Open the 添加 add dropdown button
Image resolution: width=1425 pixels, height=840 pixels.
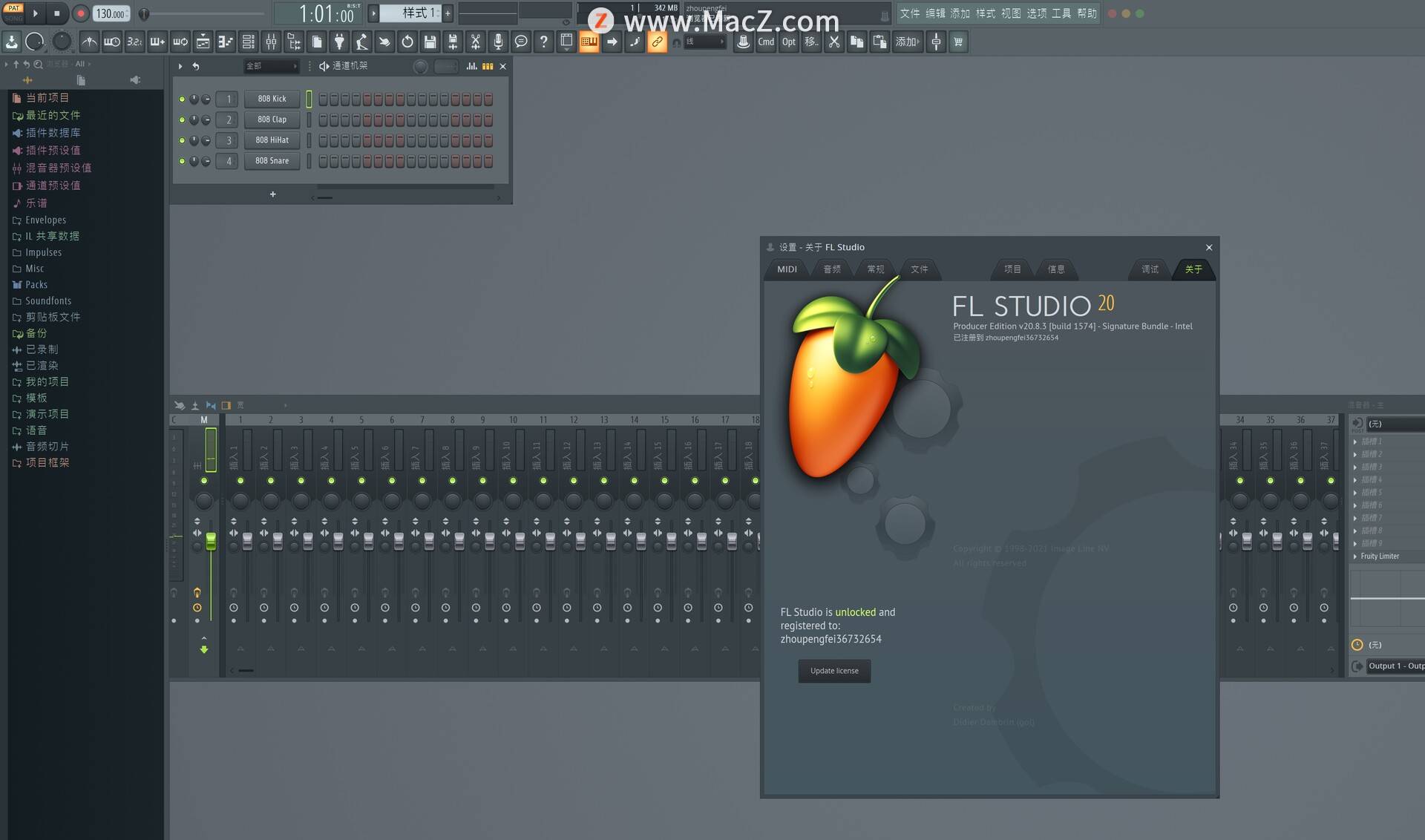tap(907, 42)
